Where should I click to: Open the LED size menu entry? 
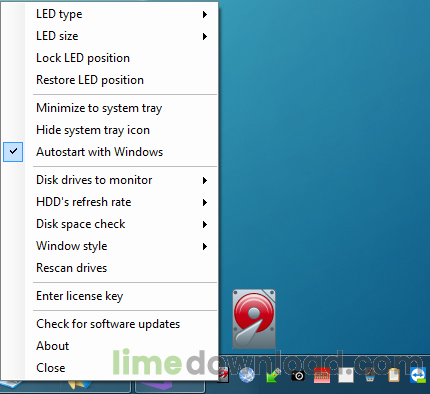pyautogui.click(x=109, y=36)
